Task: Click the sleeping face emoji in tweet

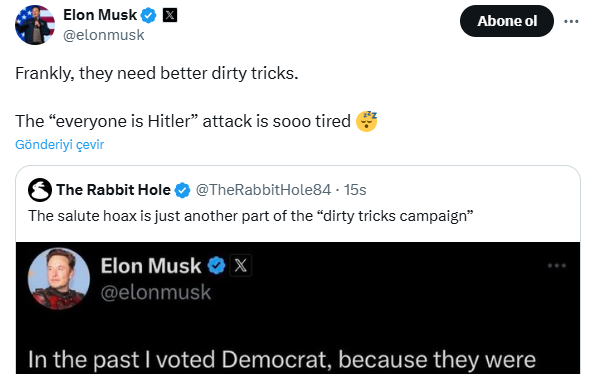Action: tap(366, 121)
